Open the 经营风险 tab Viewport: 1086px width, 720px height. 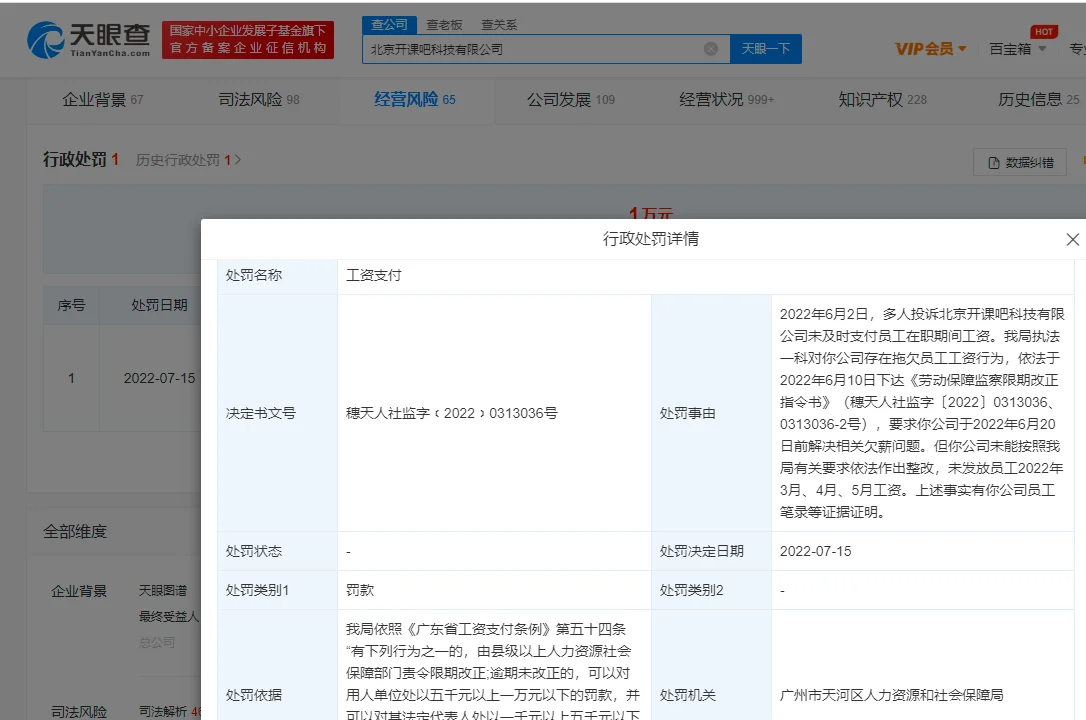point(415,100)
